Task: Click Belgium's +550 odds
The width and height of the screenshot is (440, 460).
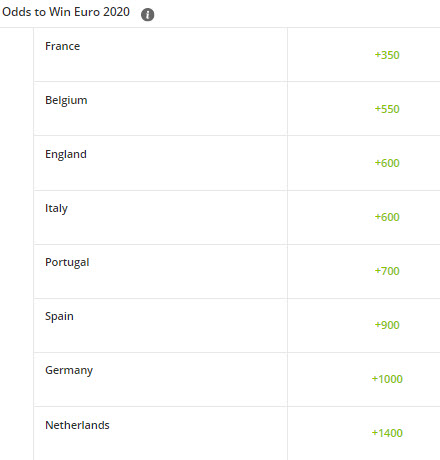Action: coord(387,109)
